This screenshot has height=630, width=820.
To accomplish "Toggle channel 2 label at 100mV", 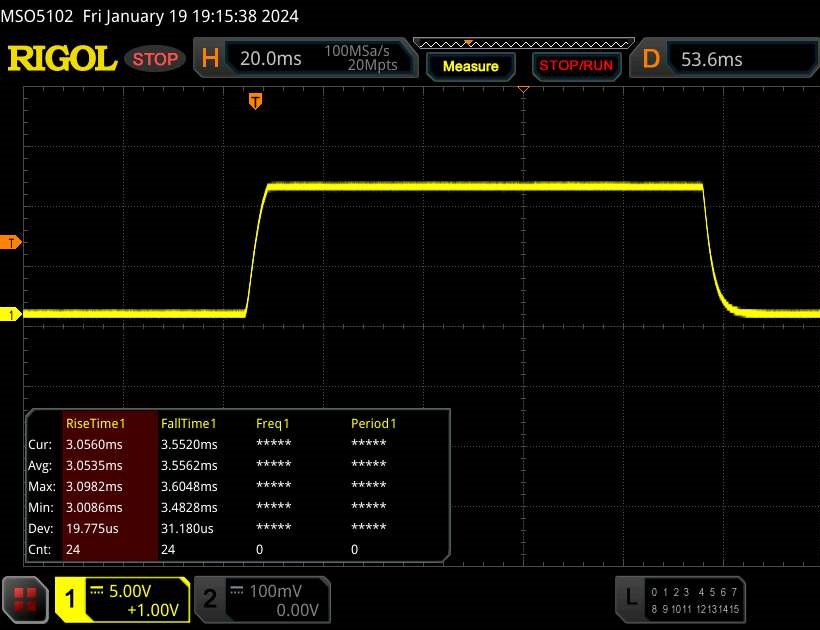I will (210, 599).
